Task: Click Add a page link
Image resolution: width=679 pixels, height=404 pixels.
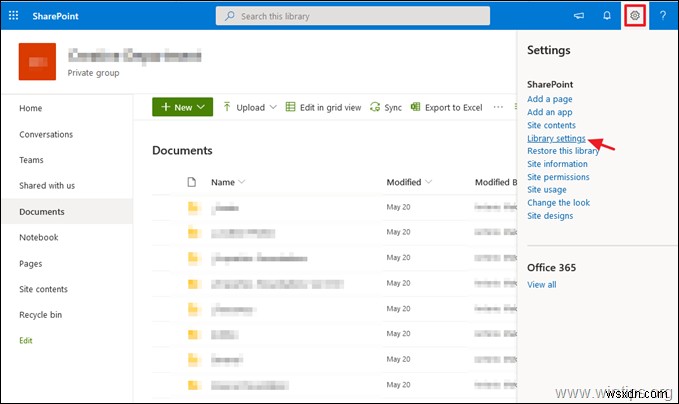Action: pyautogui.click(x=550, y=99)
